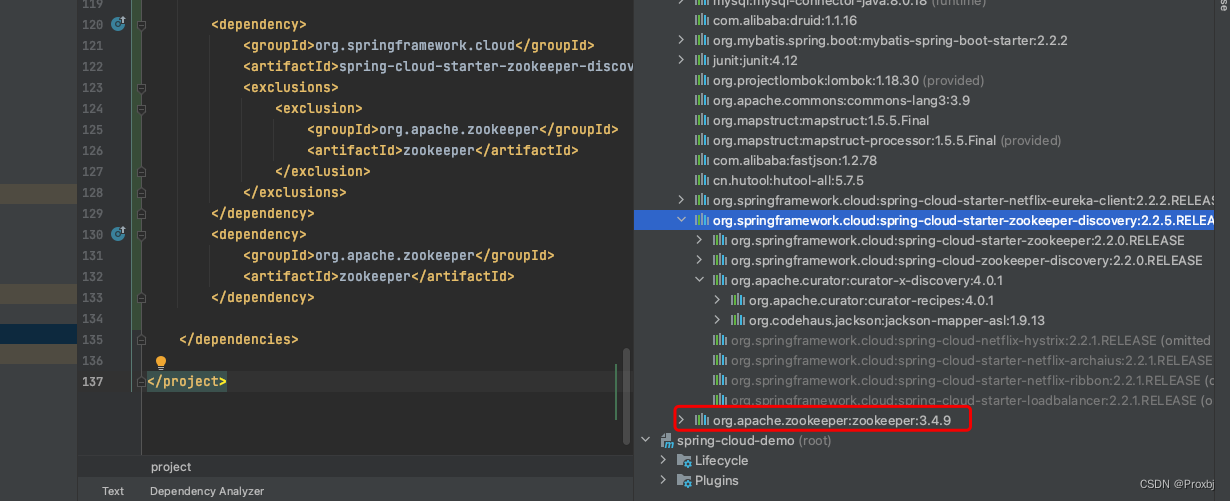The image size is (1230, 501).
Task: Expand the jackson-mapper-asl:1.9.13 node
Action: (717, 320)
